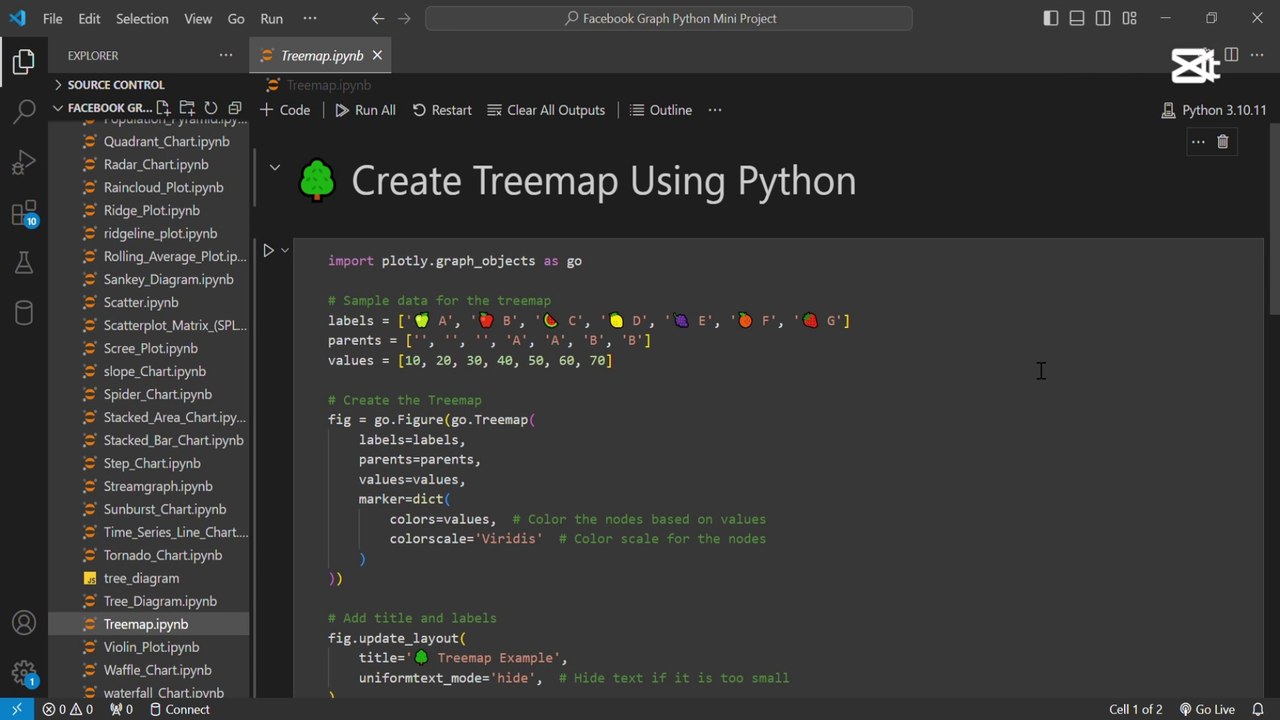
Task: Delete the cell with trash icon
Action: click(1222, 142)
